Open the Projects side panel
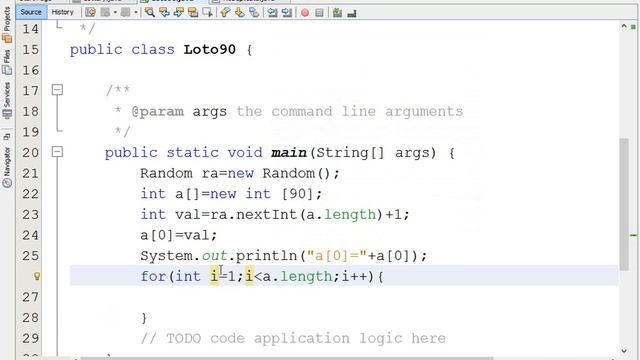This screenshot has height=360, width=640. pyautogui.click(x=7, y=24)
